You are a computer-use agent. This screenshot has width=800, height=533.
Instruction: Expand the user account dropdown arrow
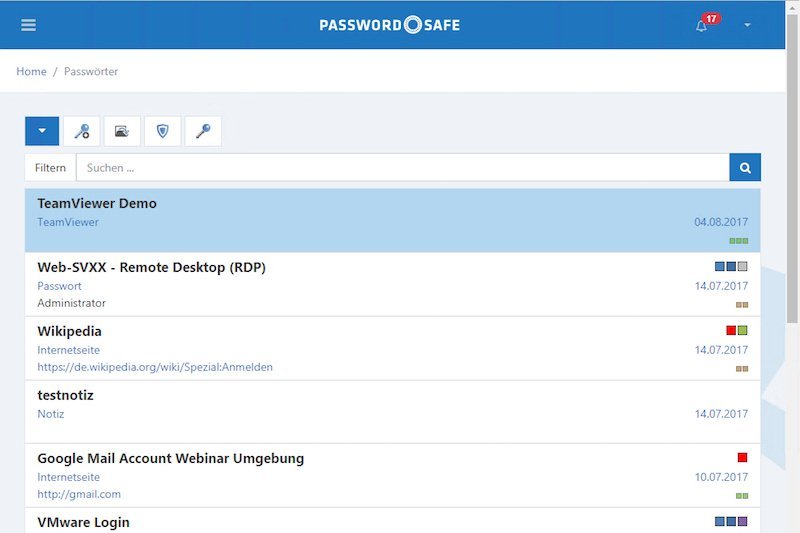pyautogui.click(x=747, y=25)
